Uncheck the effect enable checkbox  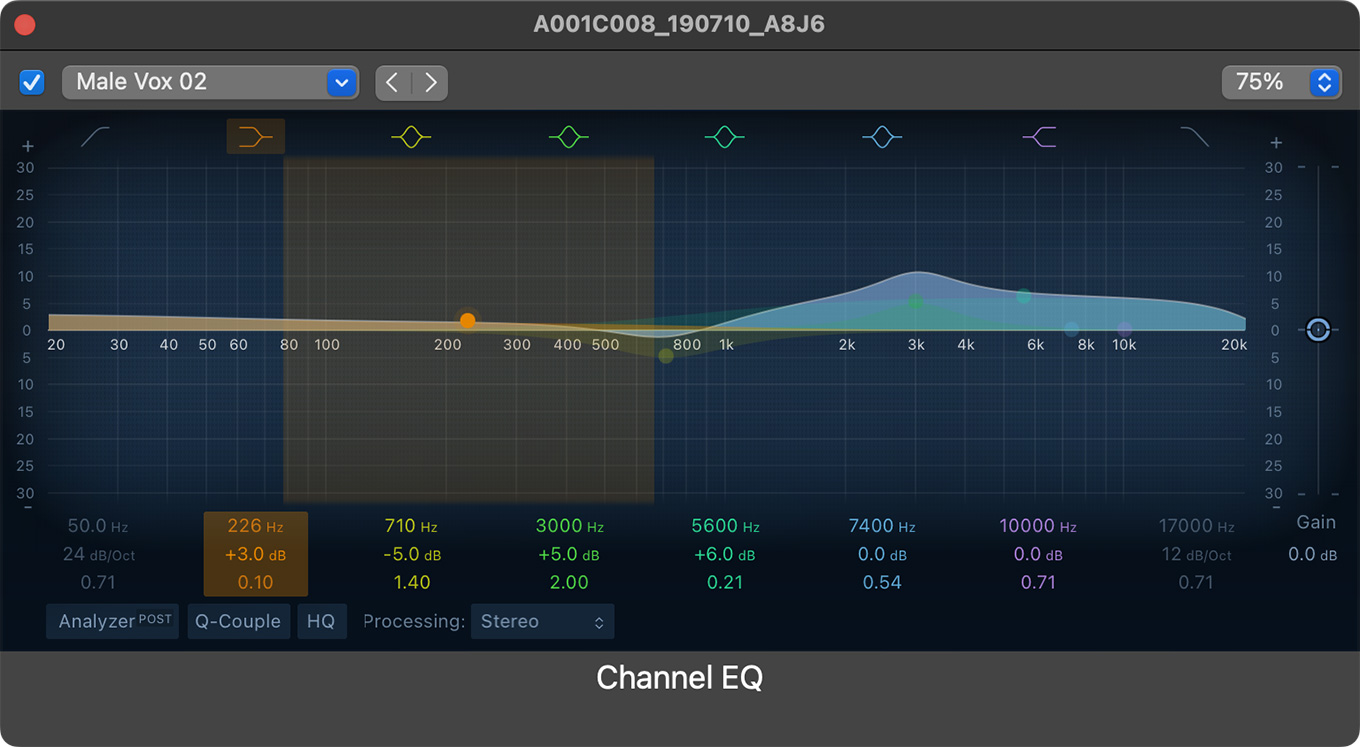pyautogui.click(x=32, y=82)
